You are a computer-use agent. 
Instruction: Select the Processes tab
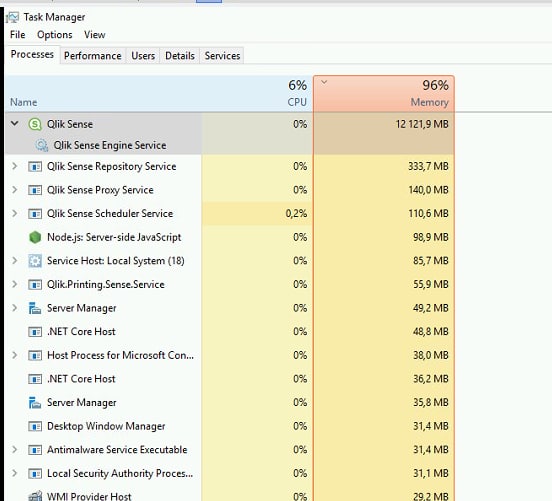click(x=32, y=54)
